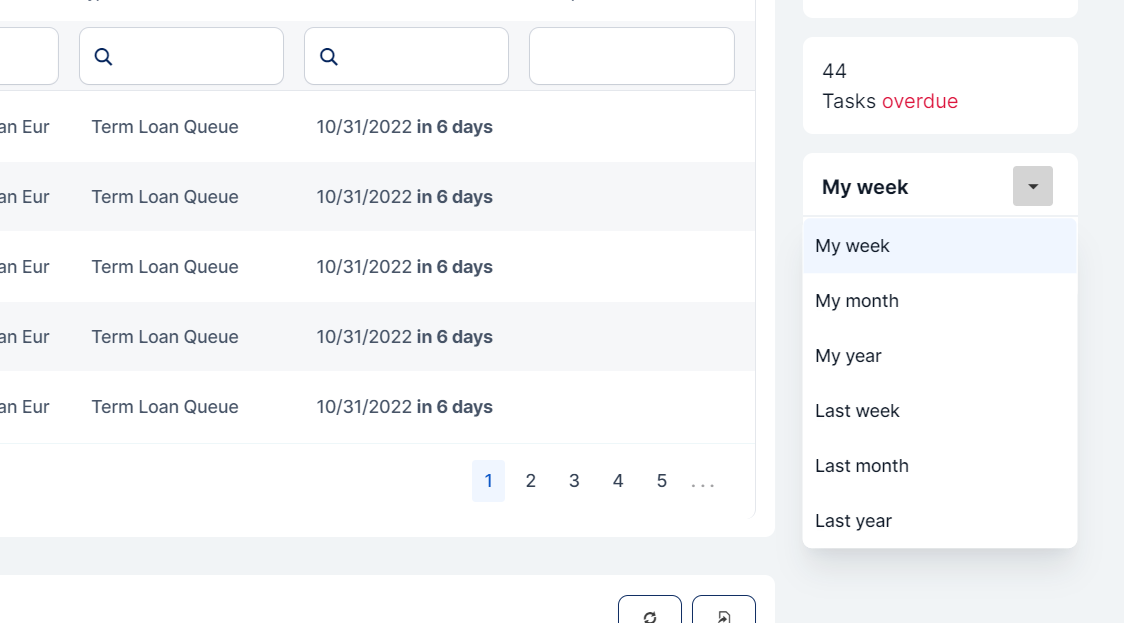
Task: Open page 4 of results
Action: (x=618, y=481)
